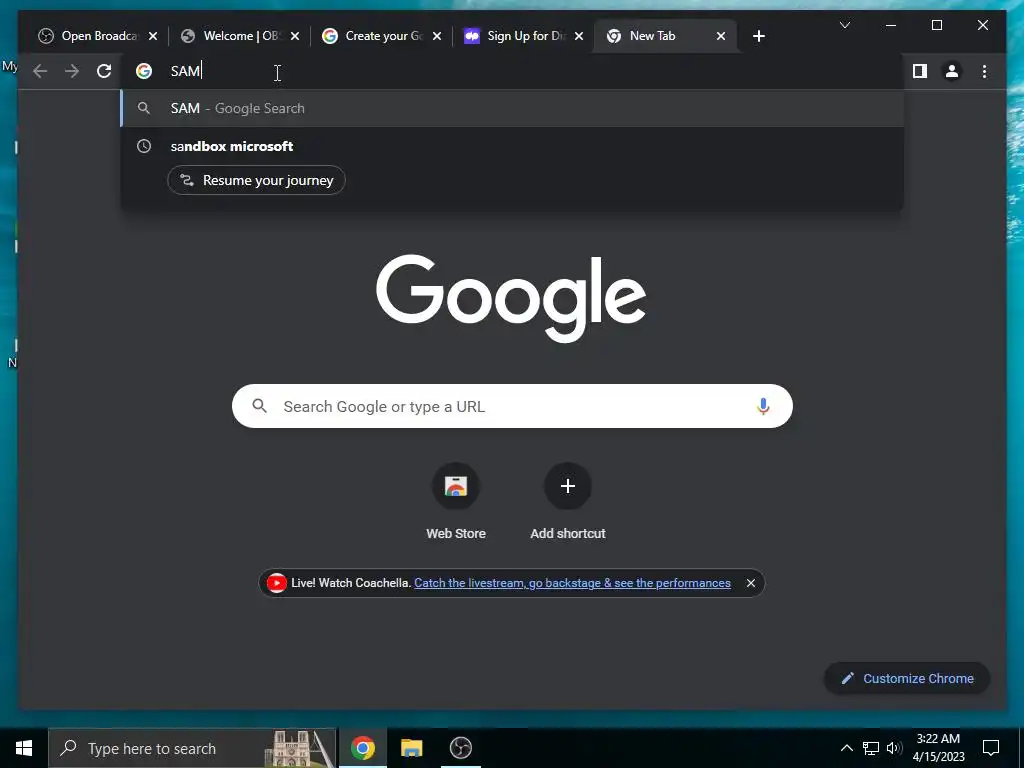Click the YouTube icon in promo banner
This screenshot has width=1024, height=768.
pos(276,583)
